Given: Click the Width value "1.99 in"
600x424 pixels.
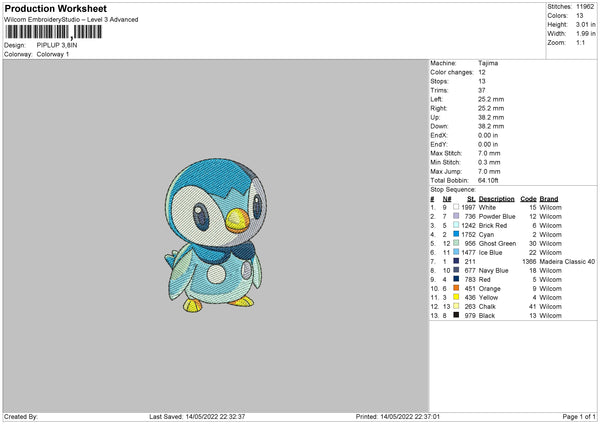Looking at the screenshot, I should coord(585,34).
